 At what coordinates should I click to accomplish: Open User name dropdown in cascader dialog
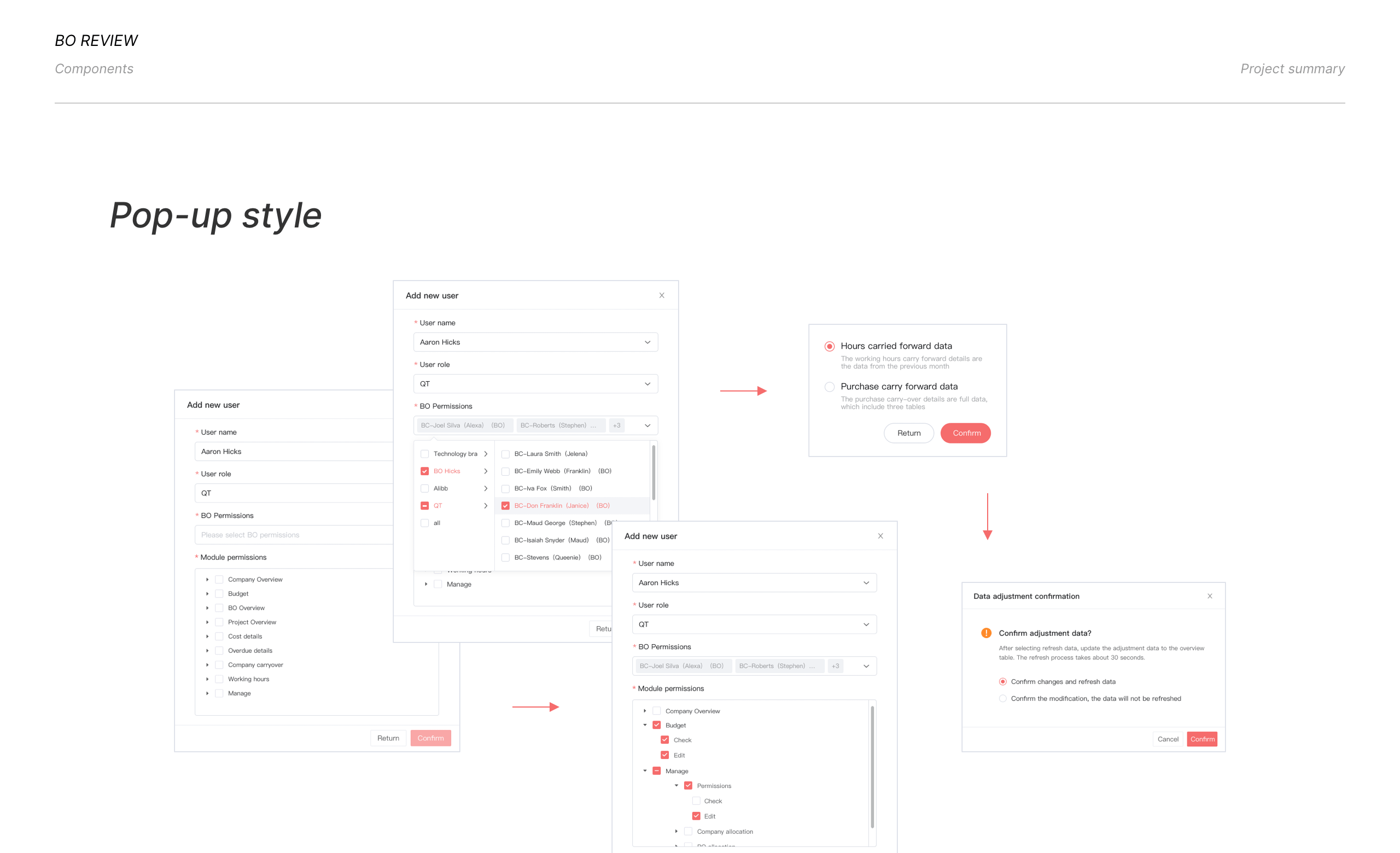click(536, 342)
